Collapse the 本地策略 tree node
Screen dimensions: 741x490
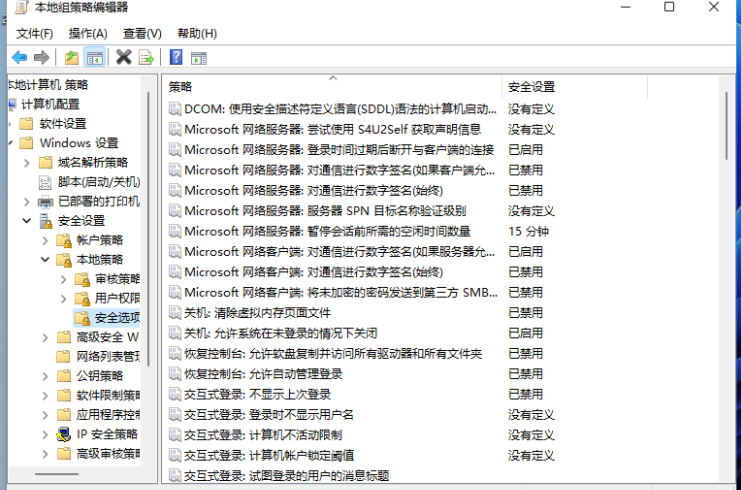[44, 260]
